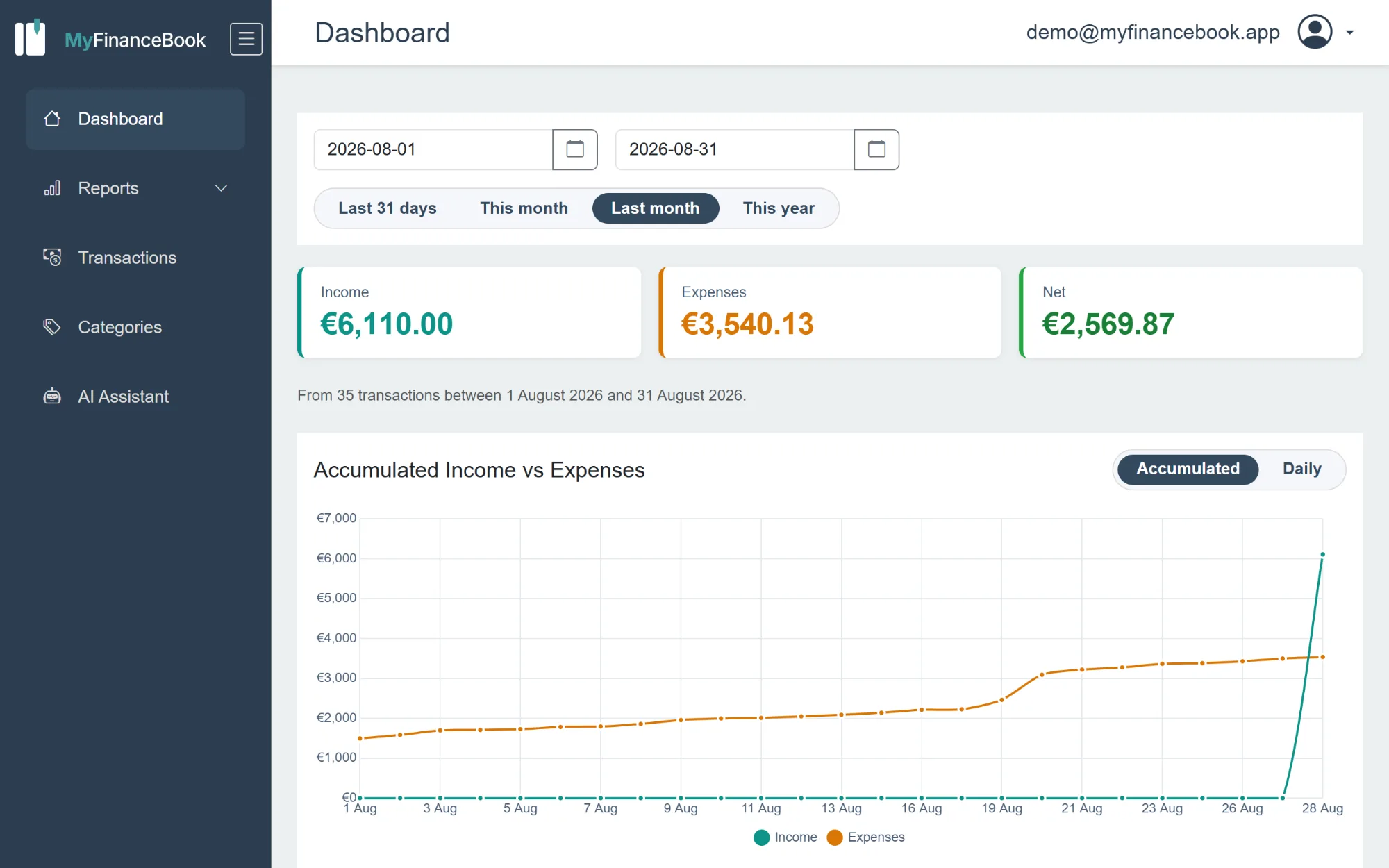This screenshot has height=868, width=1389.
Task: Open AI Assistant in the sidebar
Action: tap(135, 397)
